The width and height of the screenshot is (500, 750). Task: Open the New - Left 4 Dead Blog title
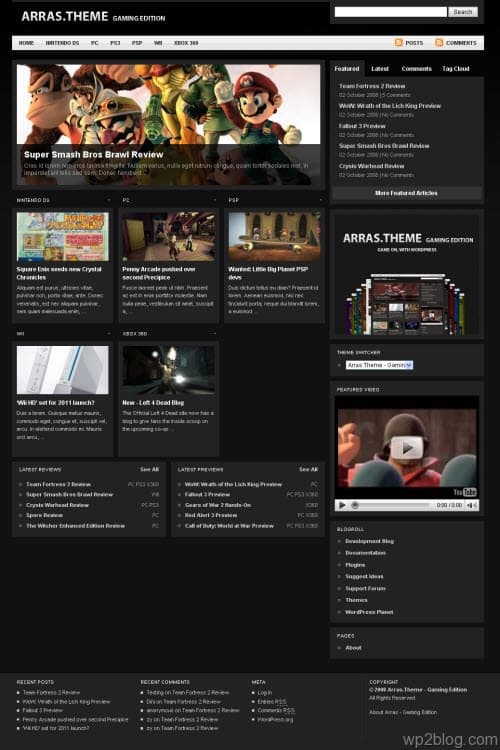click(153, 403)
